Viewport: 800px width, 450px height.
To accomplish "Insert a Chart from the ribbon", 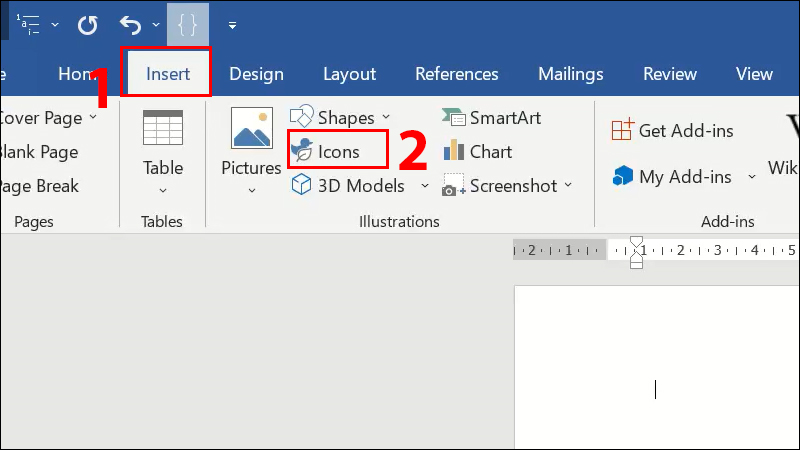I will pyautogui.click(x=477, y=152).
